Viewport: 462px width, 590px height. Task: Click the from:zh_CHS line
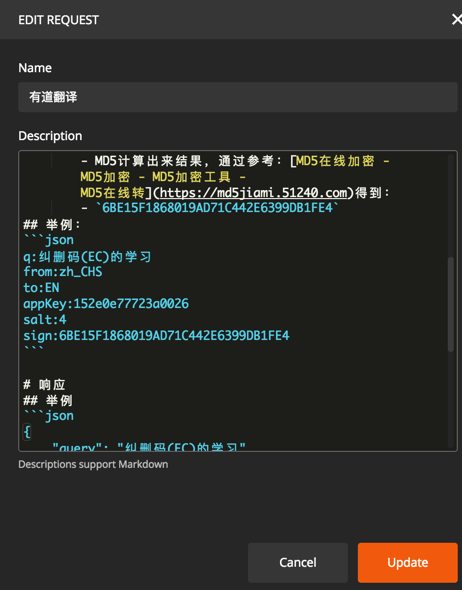(62, 272)
